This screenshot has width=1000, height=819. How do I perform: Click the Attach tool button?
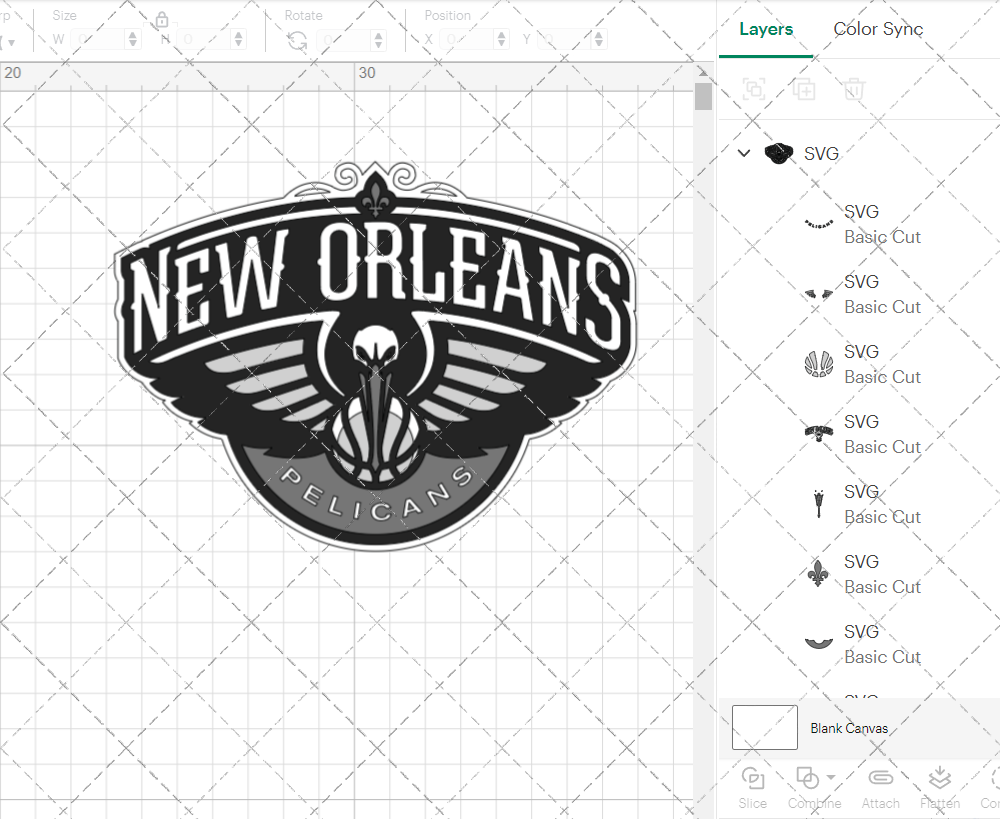(x=881, y=788)
